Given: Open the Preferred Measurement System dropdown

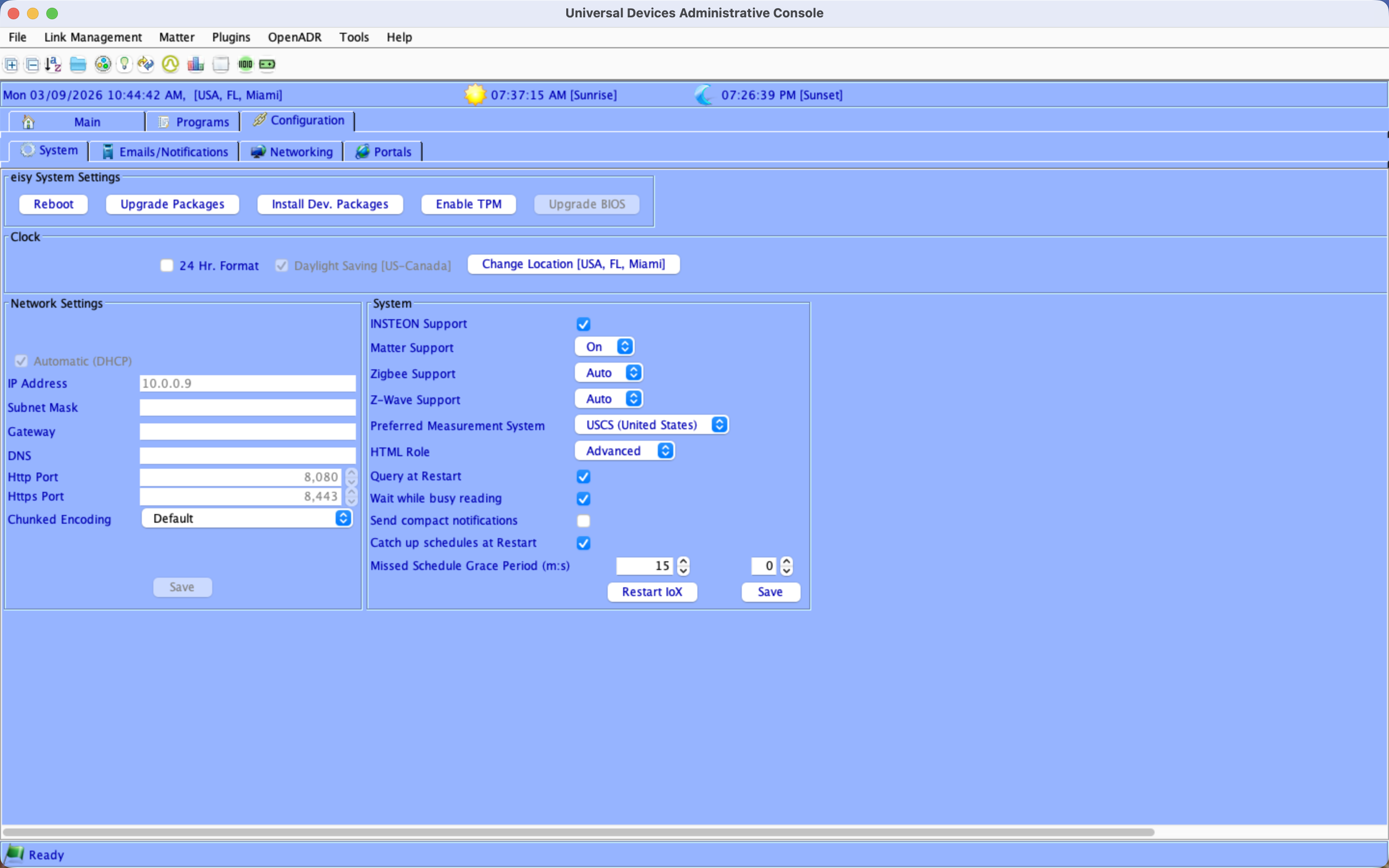Looking at the screenshot, I should [652, 425].
